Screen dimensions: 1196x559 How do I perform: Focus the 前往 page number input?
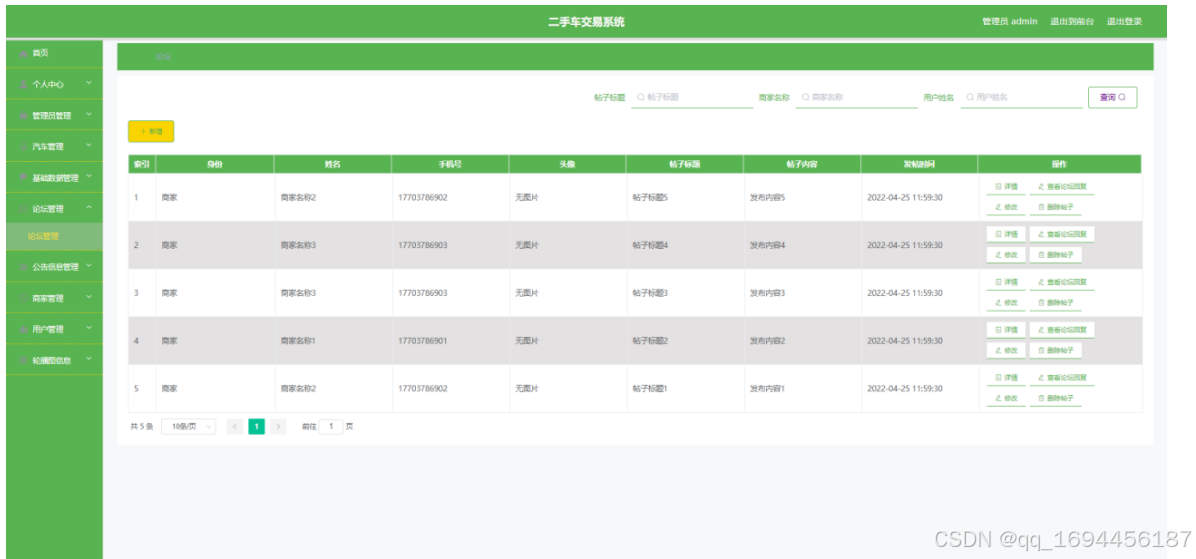(x=330, y=426)
